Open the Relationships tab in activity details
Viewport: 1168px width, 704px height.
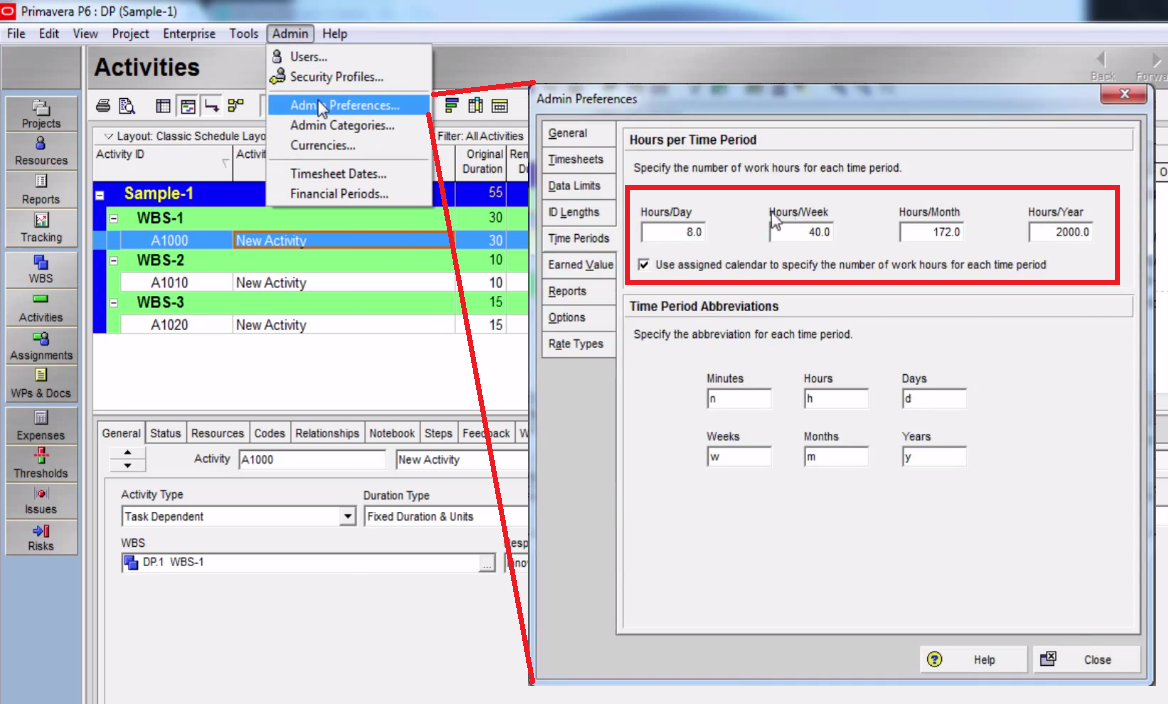tap(327, 434)
